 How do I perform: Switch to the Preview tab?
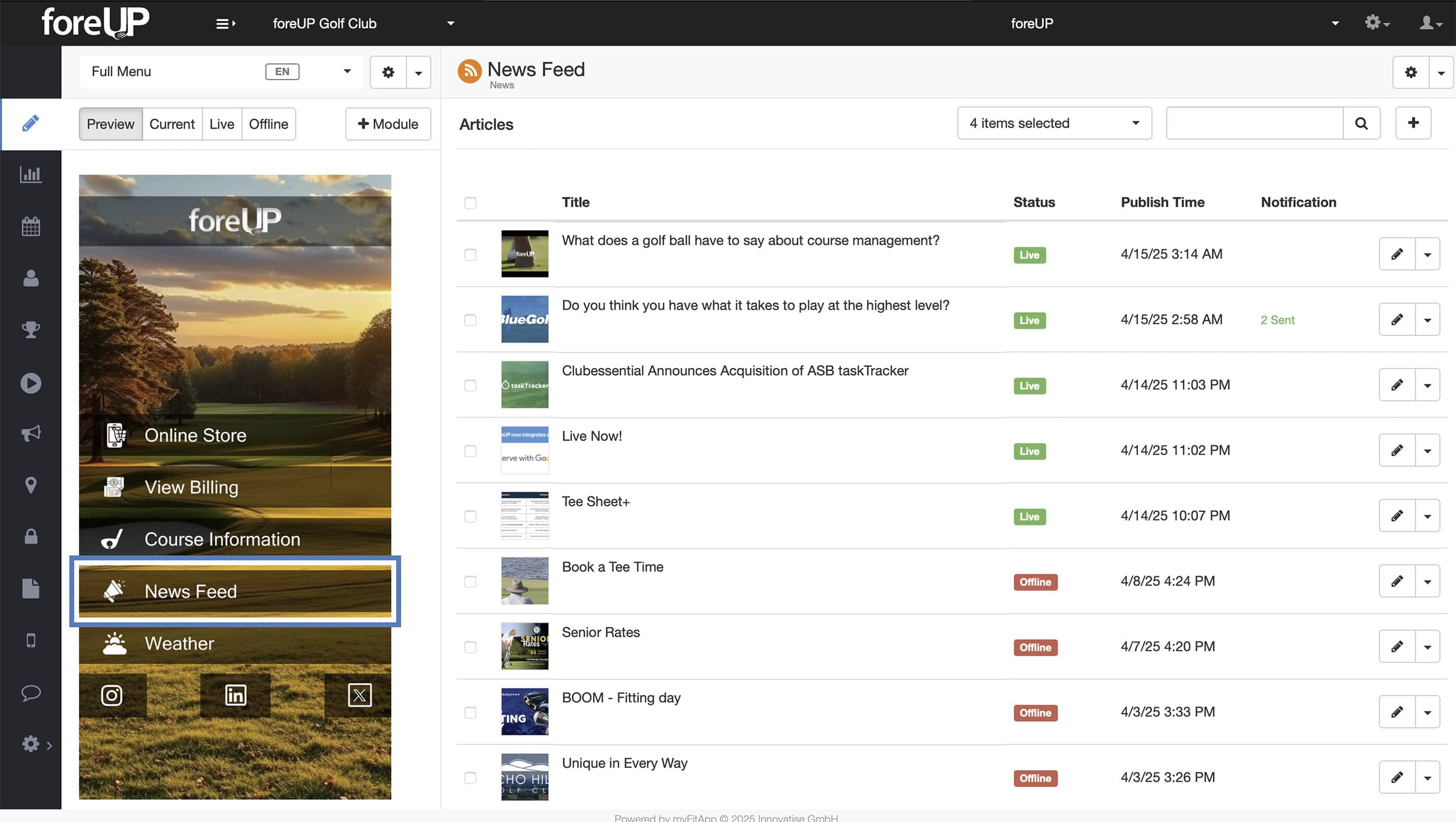point(111,124)
